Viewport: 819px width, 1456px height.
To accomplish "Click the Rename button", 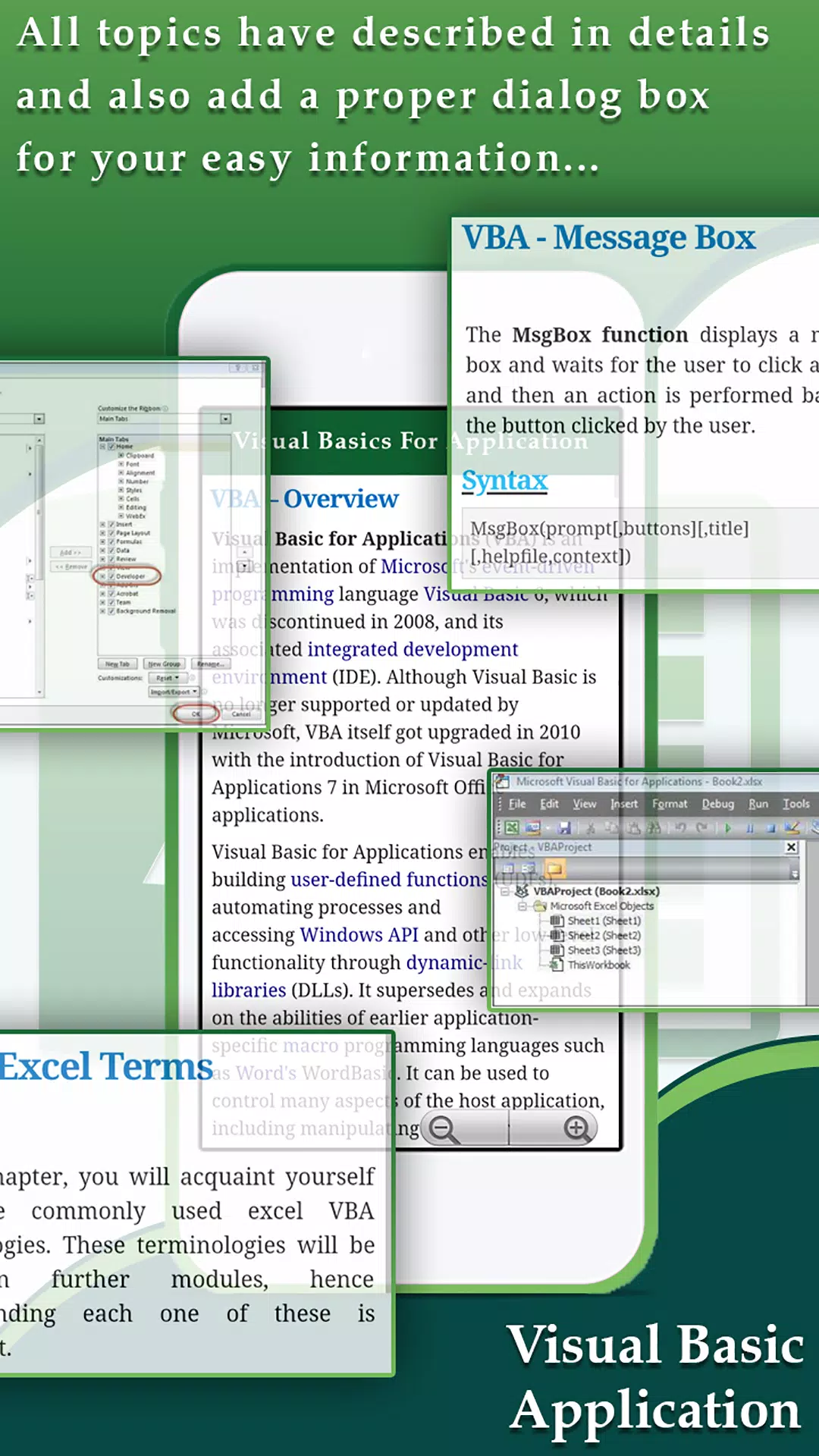I will point(211,664).
